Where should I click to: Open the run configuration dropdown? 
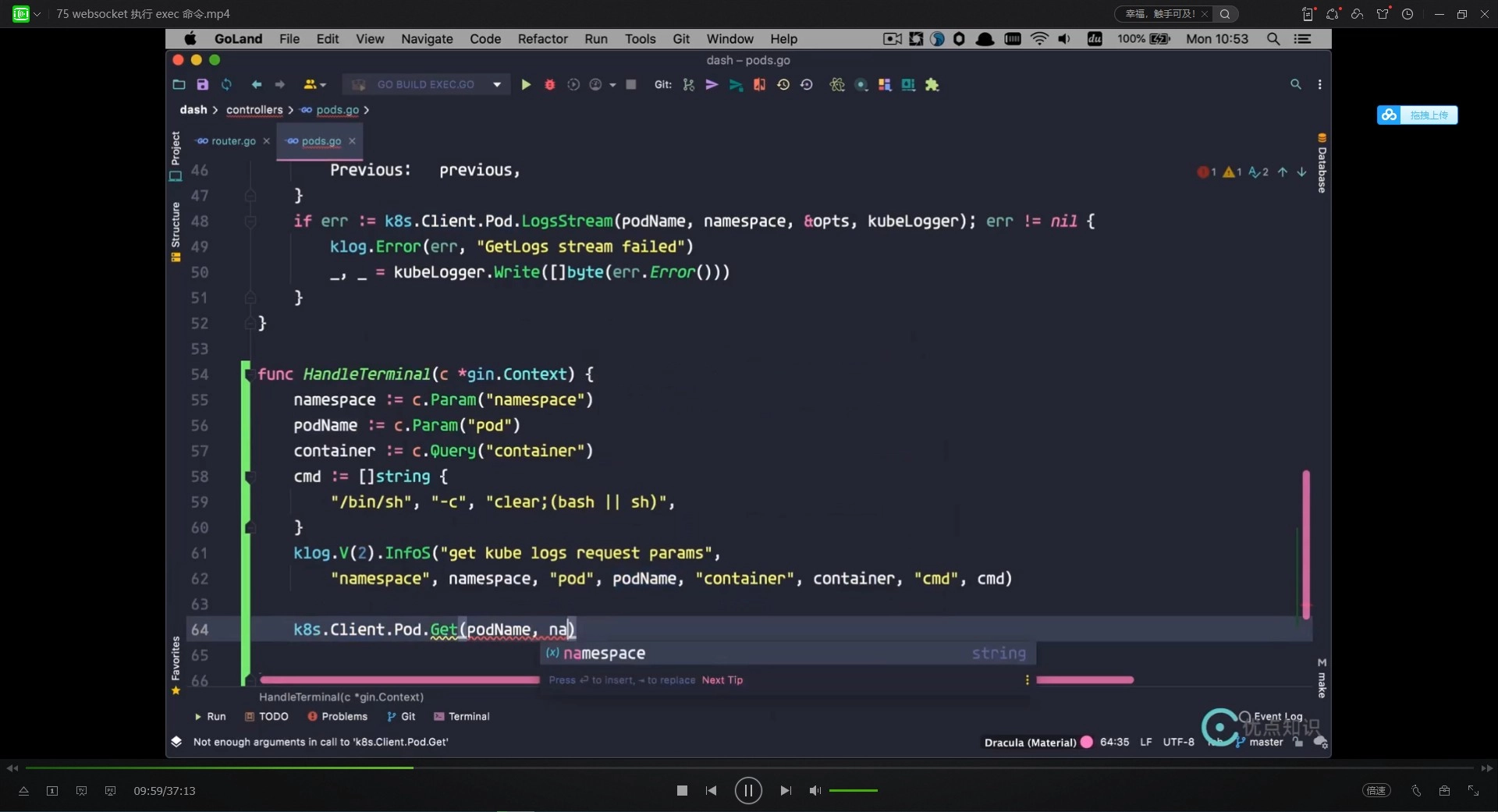pyautogui.click(x=497, y=84)
